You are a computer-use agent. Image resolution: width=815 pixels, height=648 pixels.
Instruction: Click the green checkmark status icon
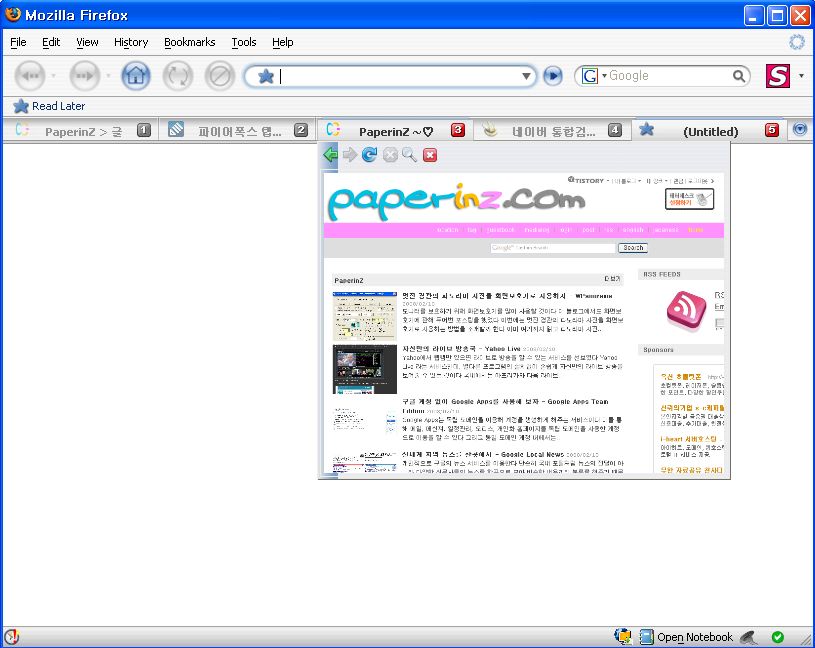click(x=778, y=637)
